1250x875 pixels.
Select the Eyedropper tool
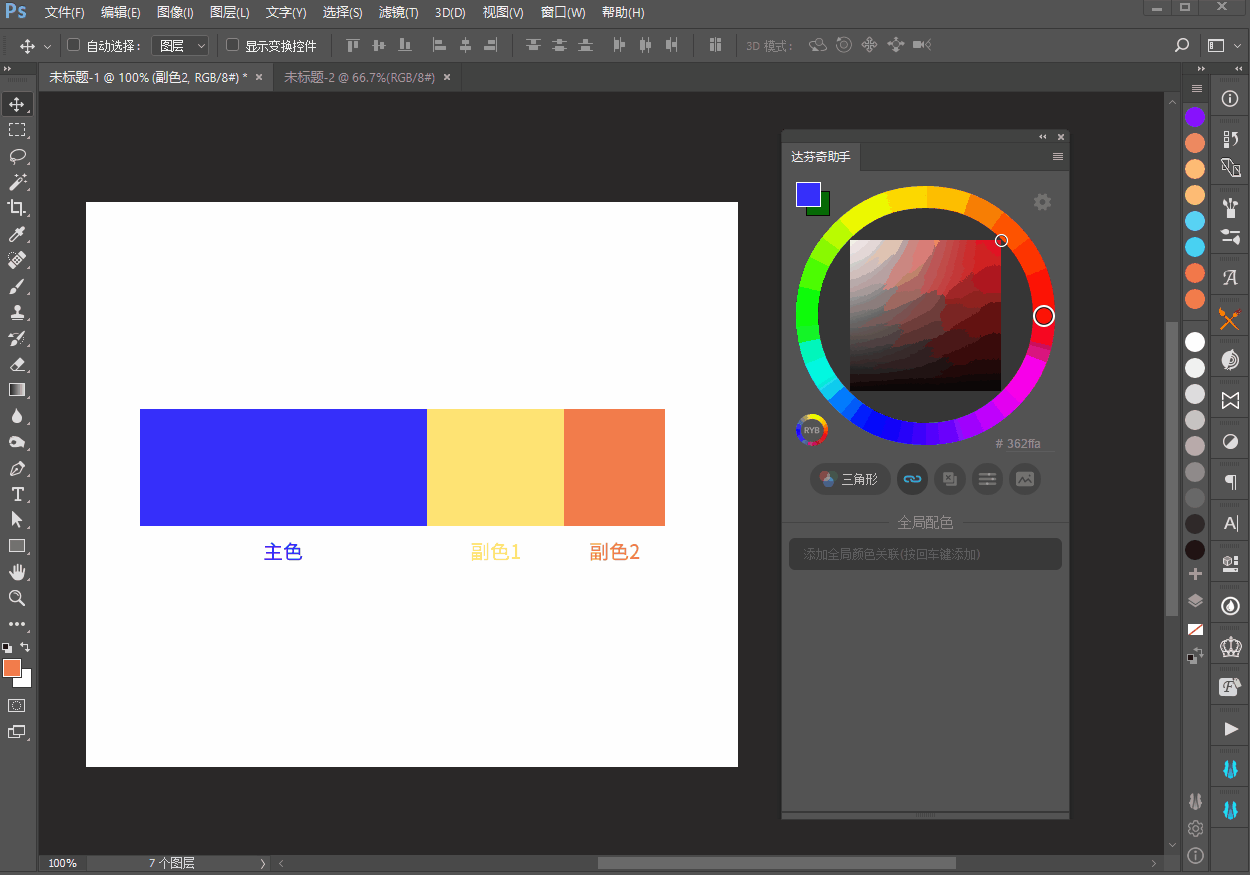[17, 234]
